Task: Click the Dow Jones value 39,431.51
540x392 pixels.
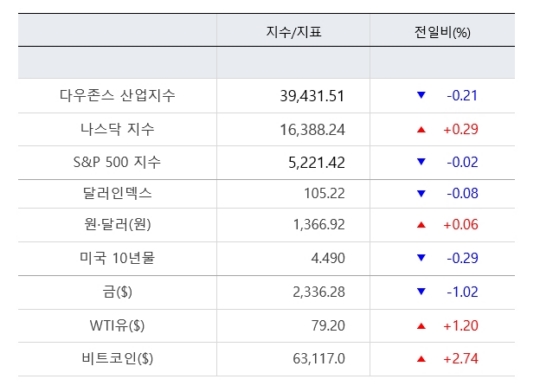Action: pos(312,96)
